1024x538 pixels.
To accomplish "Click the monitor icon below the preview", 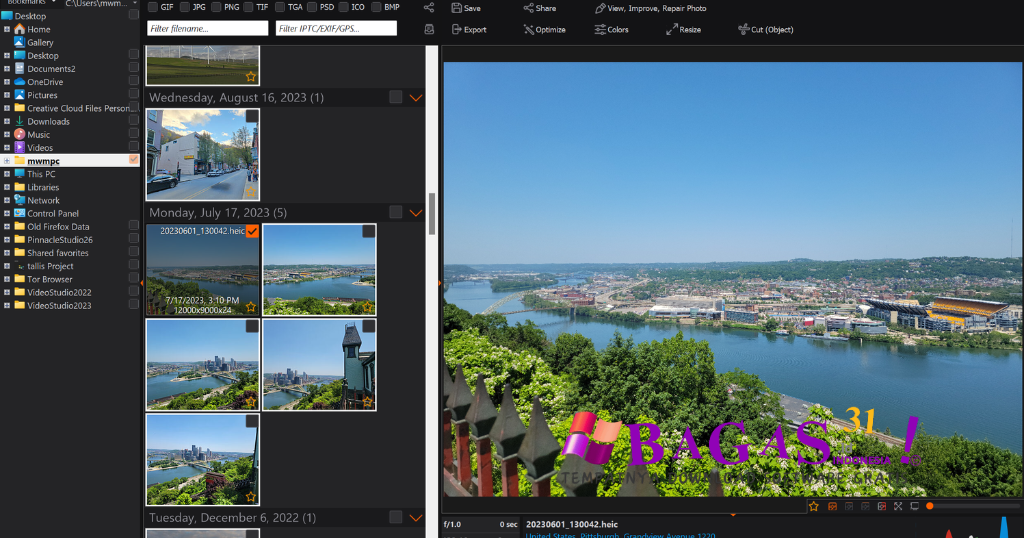I will (914, 506).
